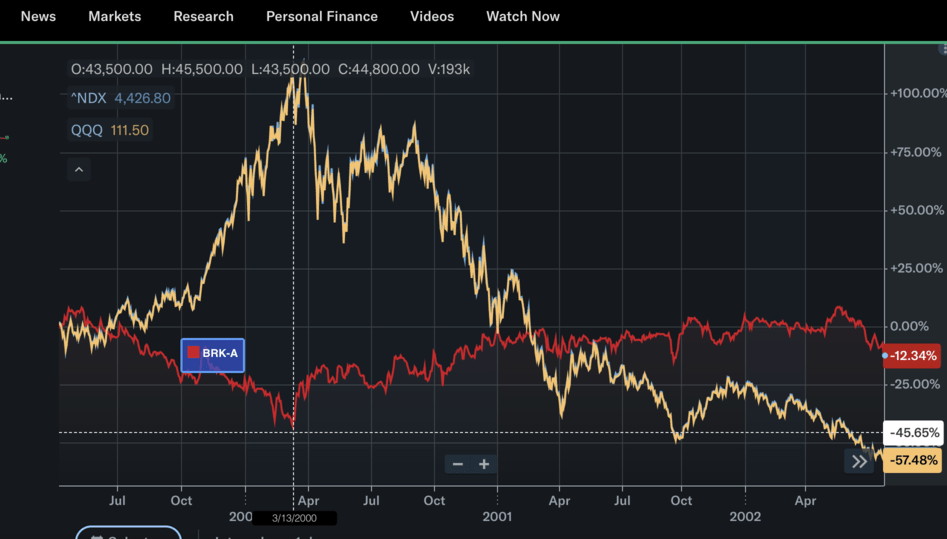The image size is (947, 539).
Task: Zoom out the chart with minus button
Action: pos(458,464)
